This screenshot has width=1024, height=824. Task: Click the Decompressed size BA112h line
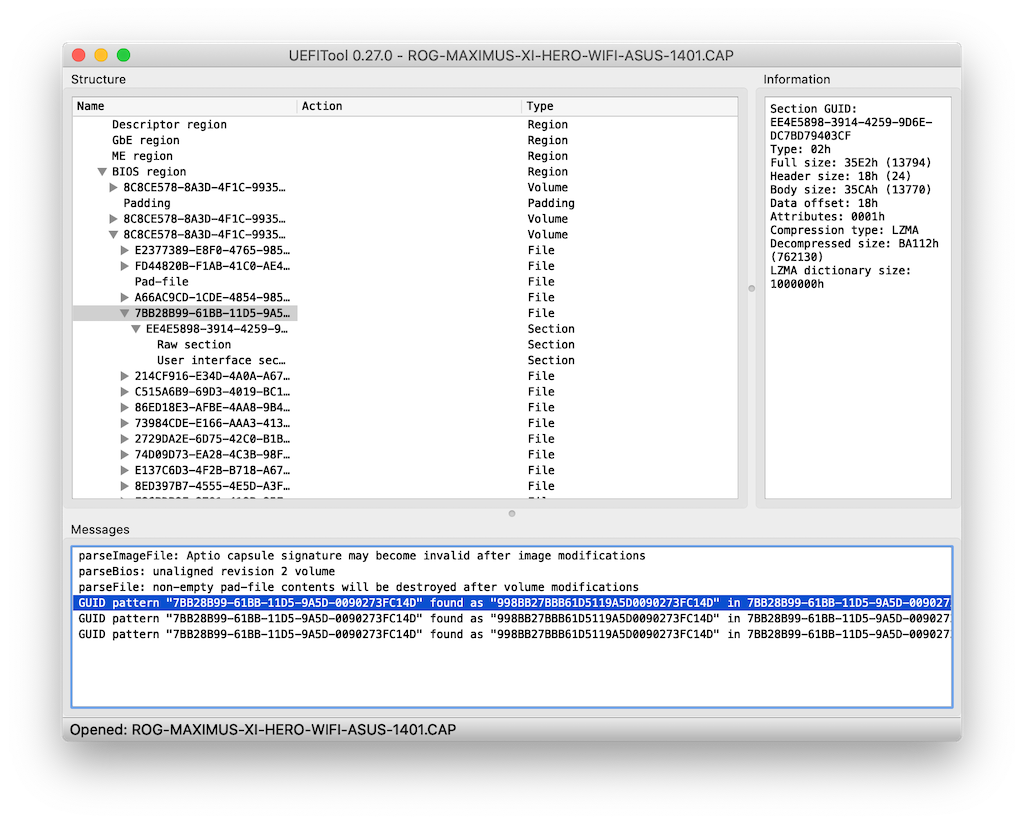(x=854, y=250)
